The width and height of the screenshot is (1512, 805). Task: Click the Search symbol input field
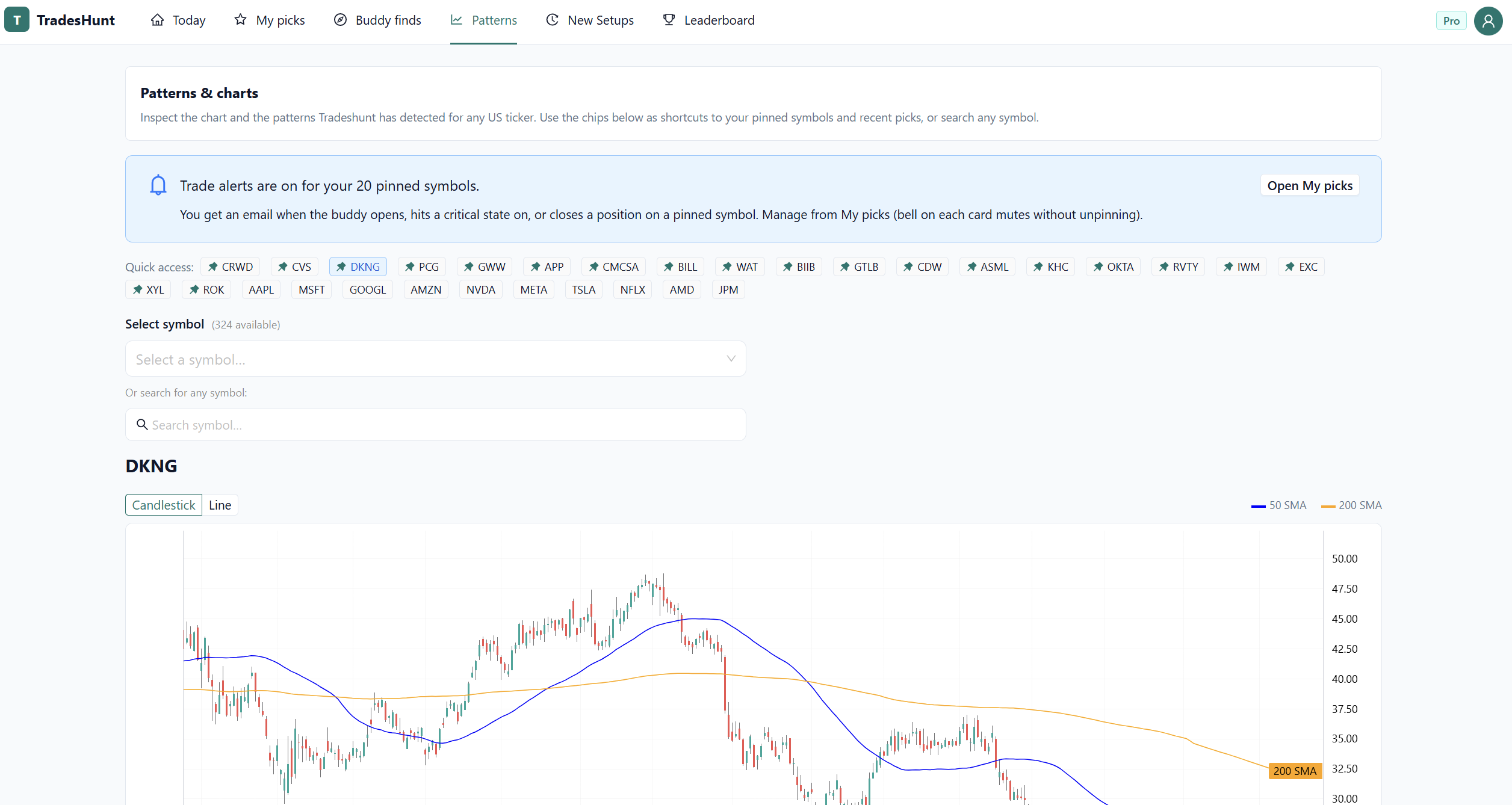[436, 424]
